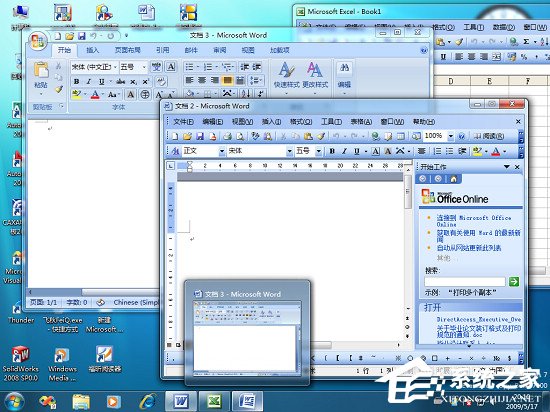Toggle Superscript in the Word 2007 ribbon
Image resolution: width=550 pixels, height=412 pixels.
click(145, 82)
